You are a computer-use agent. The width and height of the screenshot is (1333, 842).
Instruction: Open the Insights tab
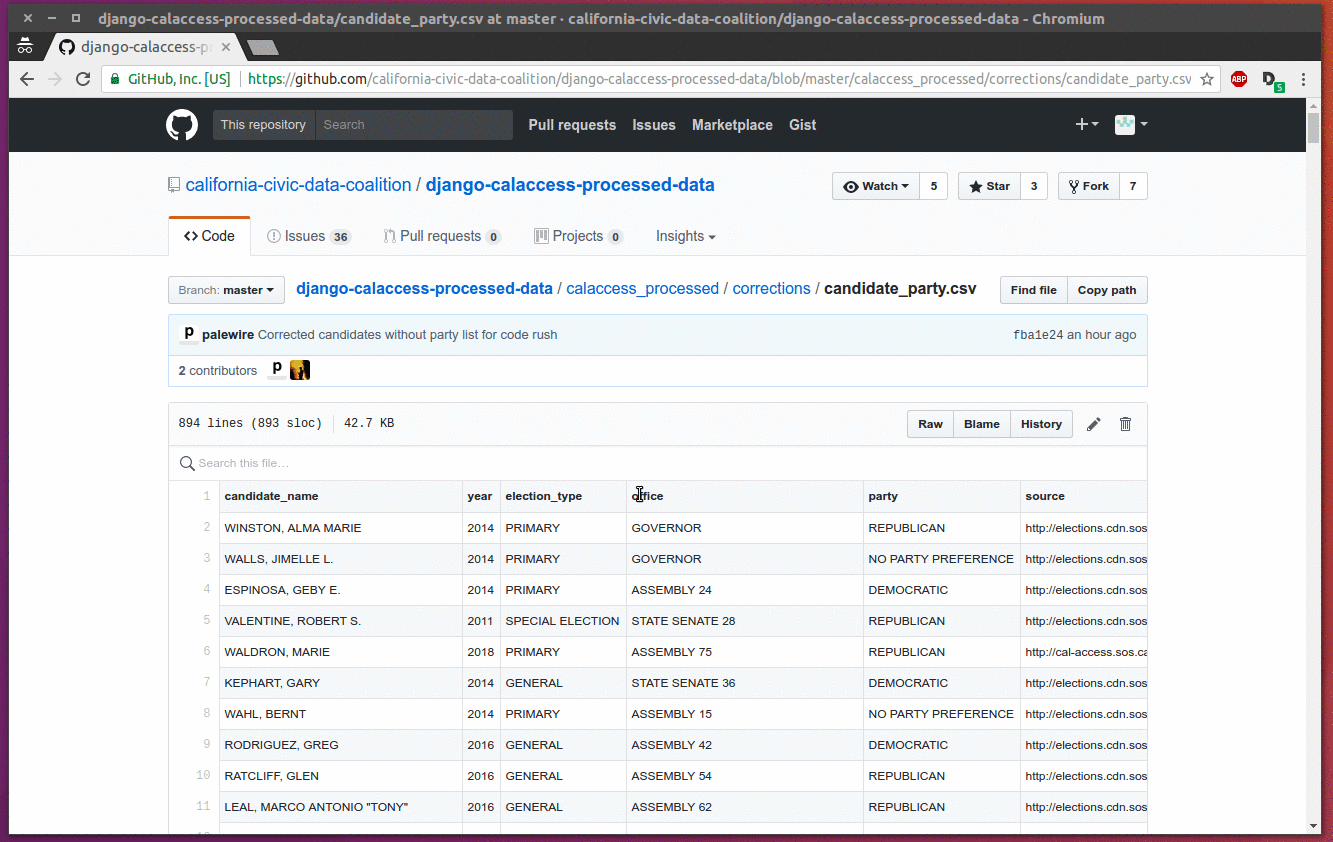[685, 237]
